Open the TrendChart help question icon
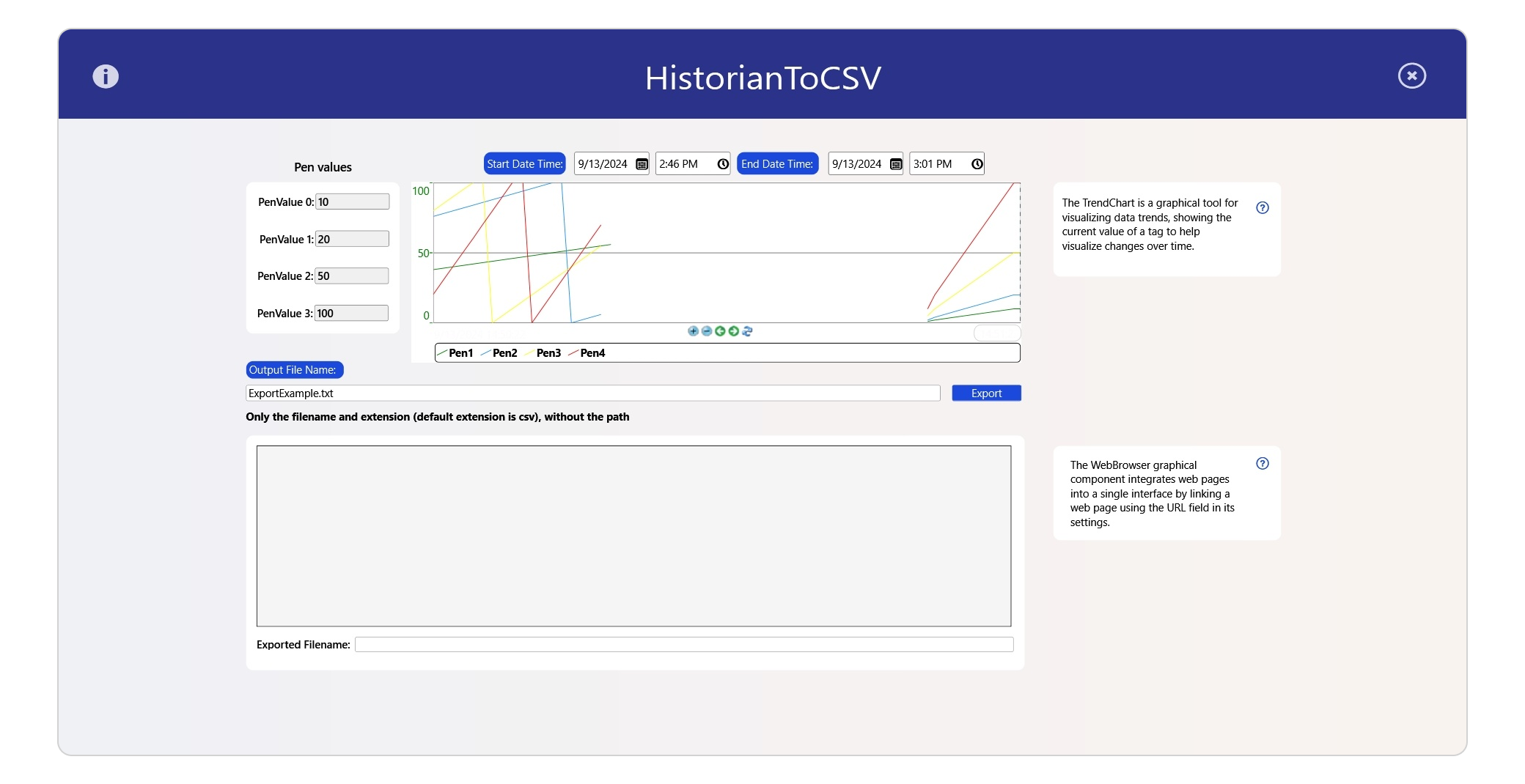 click(1262, 208)
